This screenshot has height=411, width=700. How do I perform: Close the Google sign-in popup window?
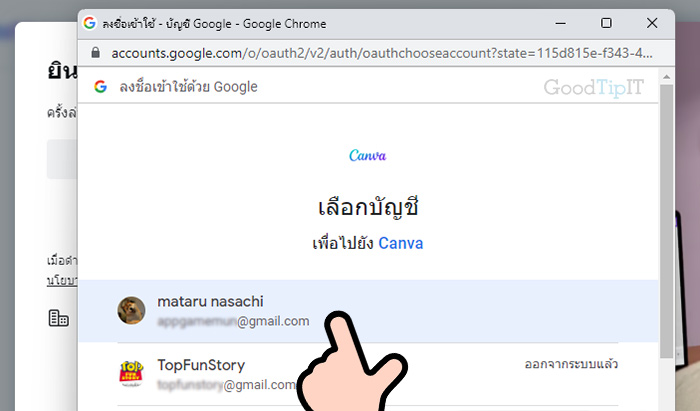pos(652,23)
